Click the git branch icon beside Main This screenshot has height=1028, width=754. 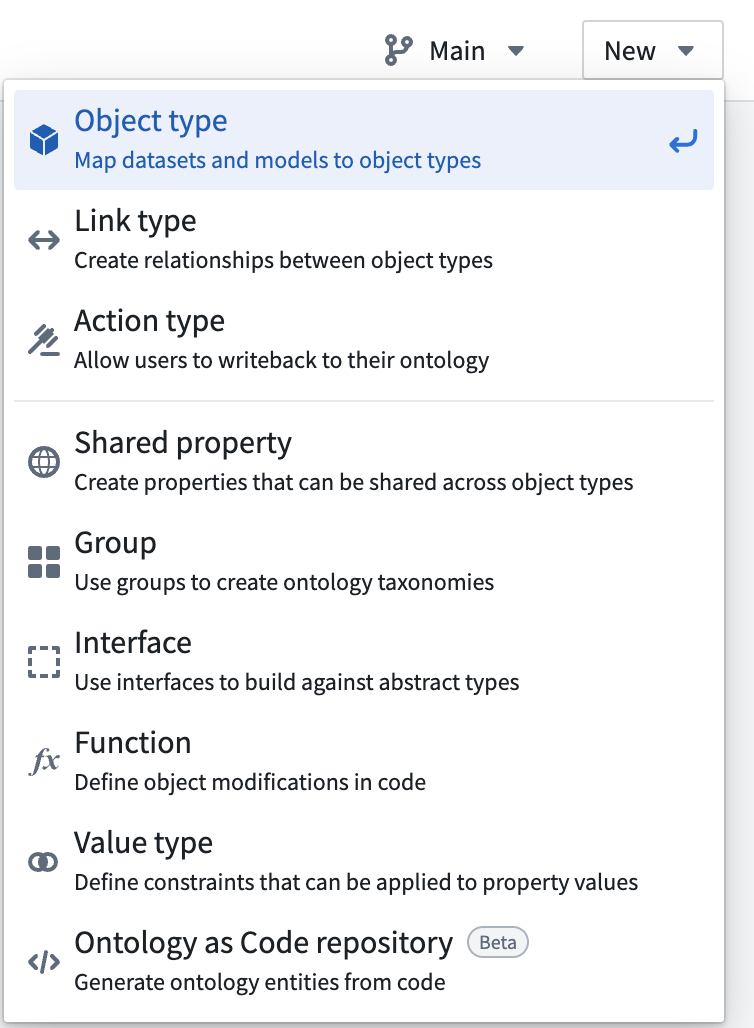point(398,50)
